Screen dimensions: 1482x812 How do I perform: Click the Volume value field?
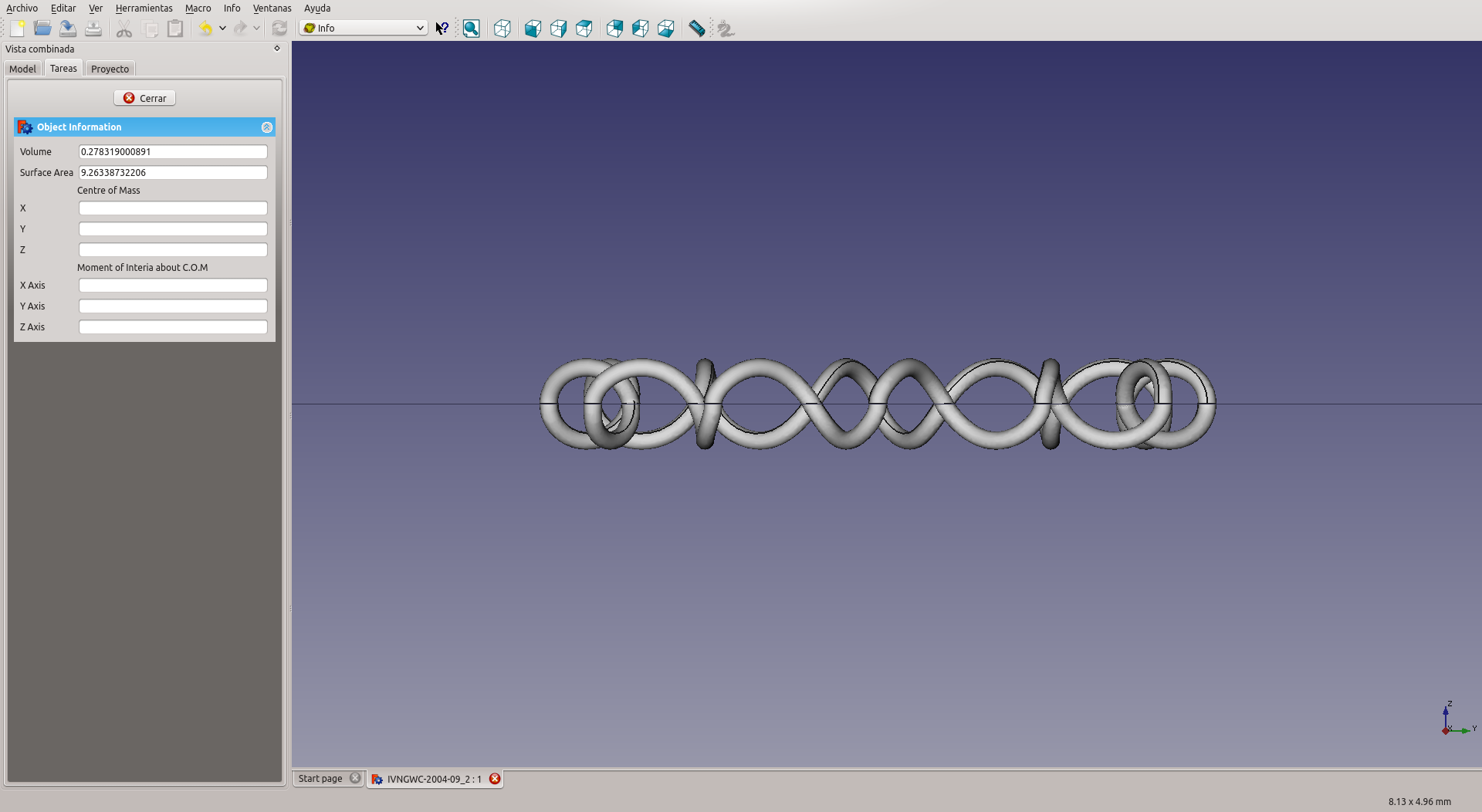click(173, 152)
